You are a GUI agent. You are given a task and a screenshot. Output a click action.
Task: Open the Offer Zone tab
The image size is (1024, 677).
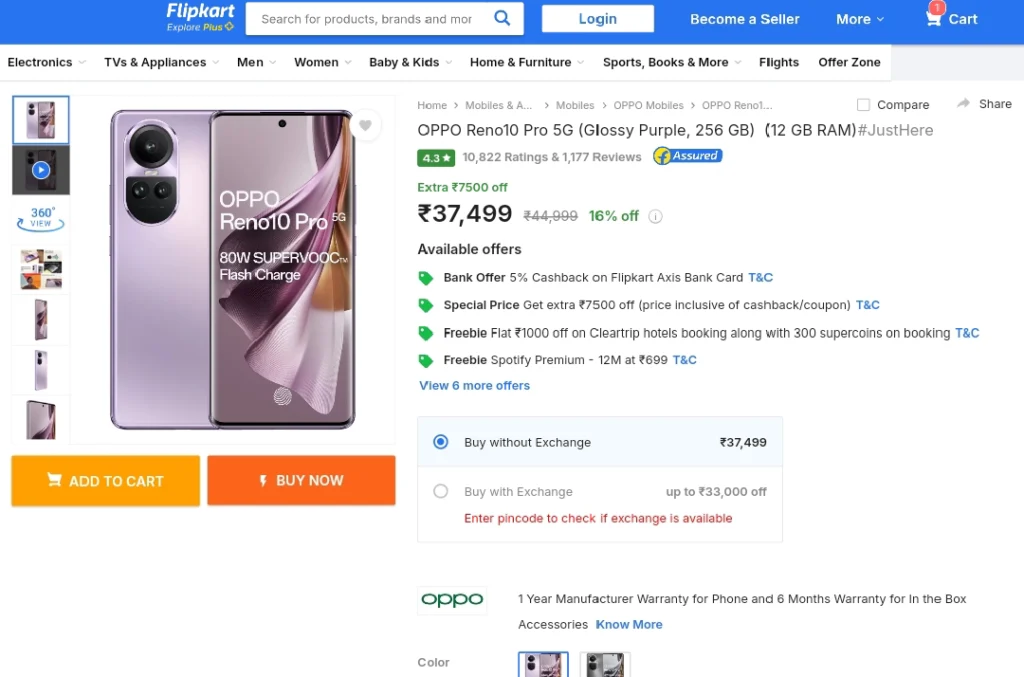coord(849,62)
